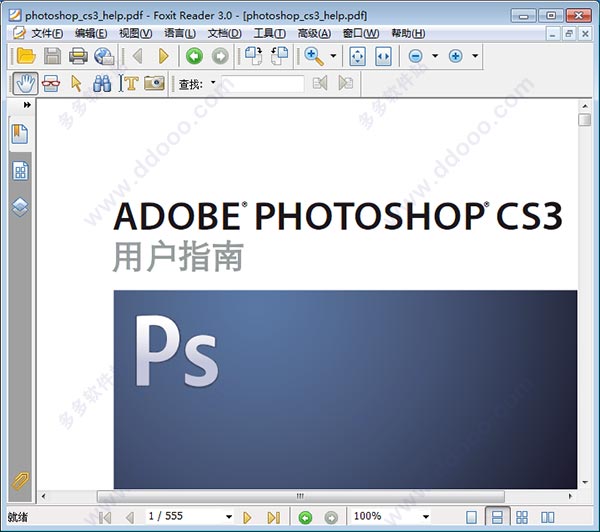
Task: Click in the 查找 search text field
Action: click(263, 83)
